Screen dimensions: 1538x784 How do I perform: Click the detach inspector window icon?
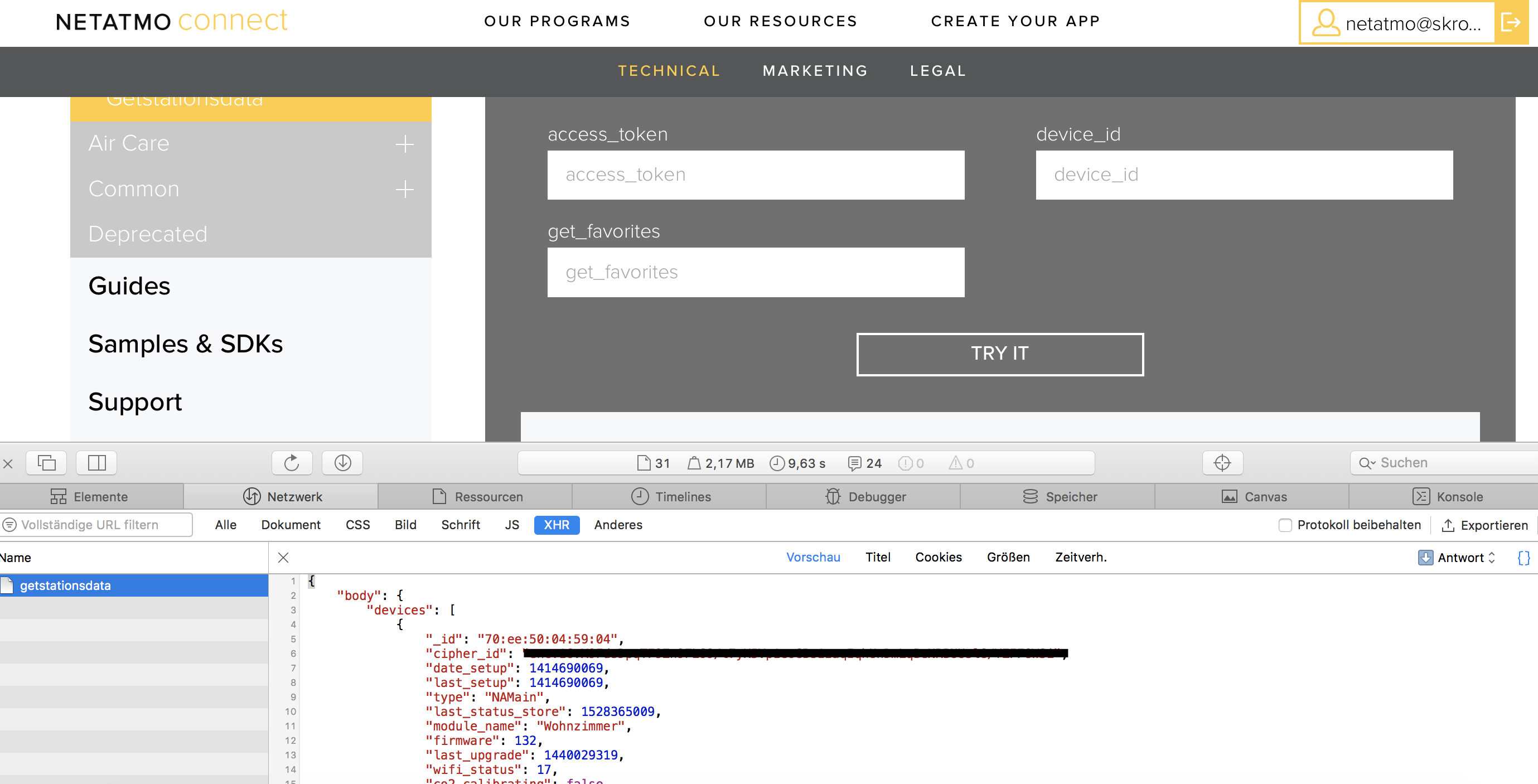tap(47, 463)
